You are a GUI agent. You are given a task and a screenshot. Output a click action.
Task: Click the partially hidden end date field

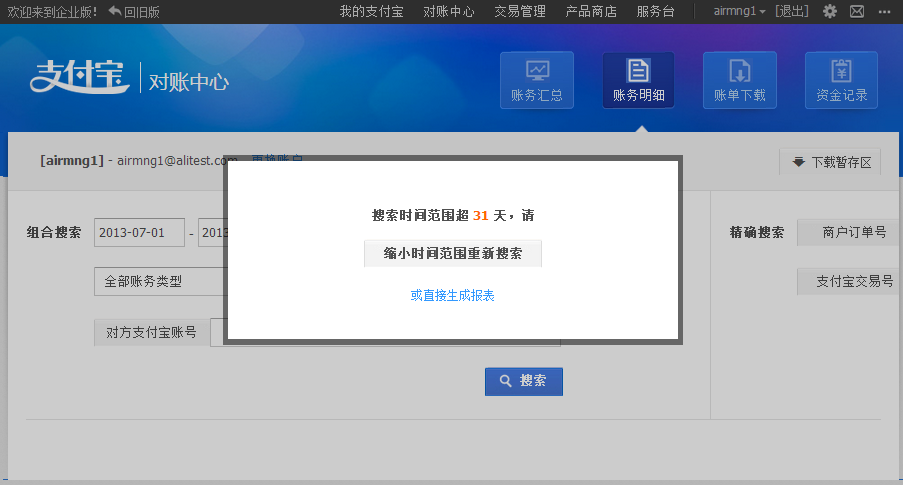pyautogui.click(x=213, y=233)
